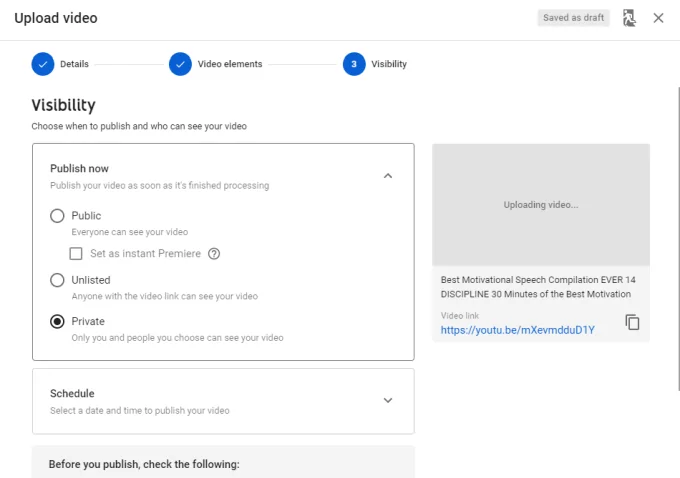The image size is (680, 478).
Task: Select the Unlisted visibility option
Action: [x=57, y=280]
